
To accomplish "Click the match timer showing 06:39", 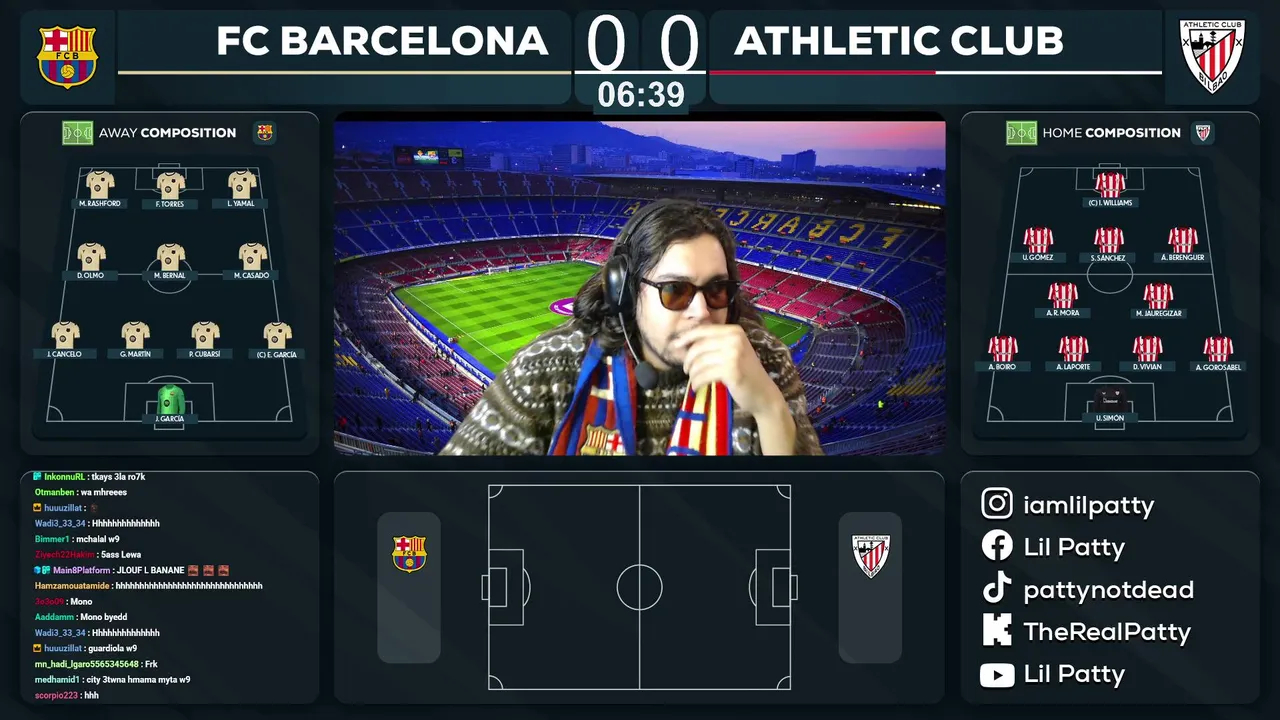I will [x=641, y=95].
